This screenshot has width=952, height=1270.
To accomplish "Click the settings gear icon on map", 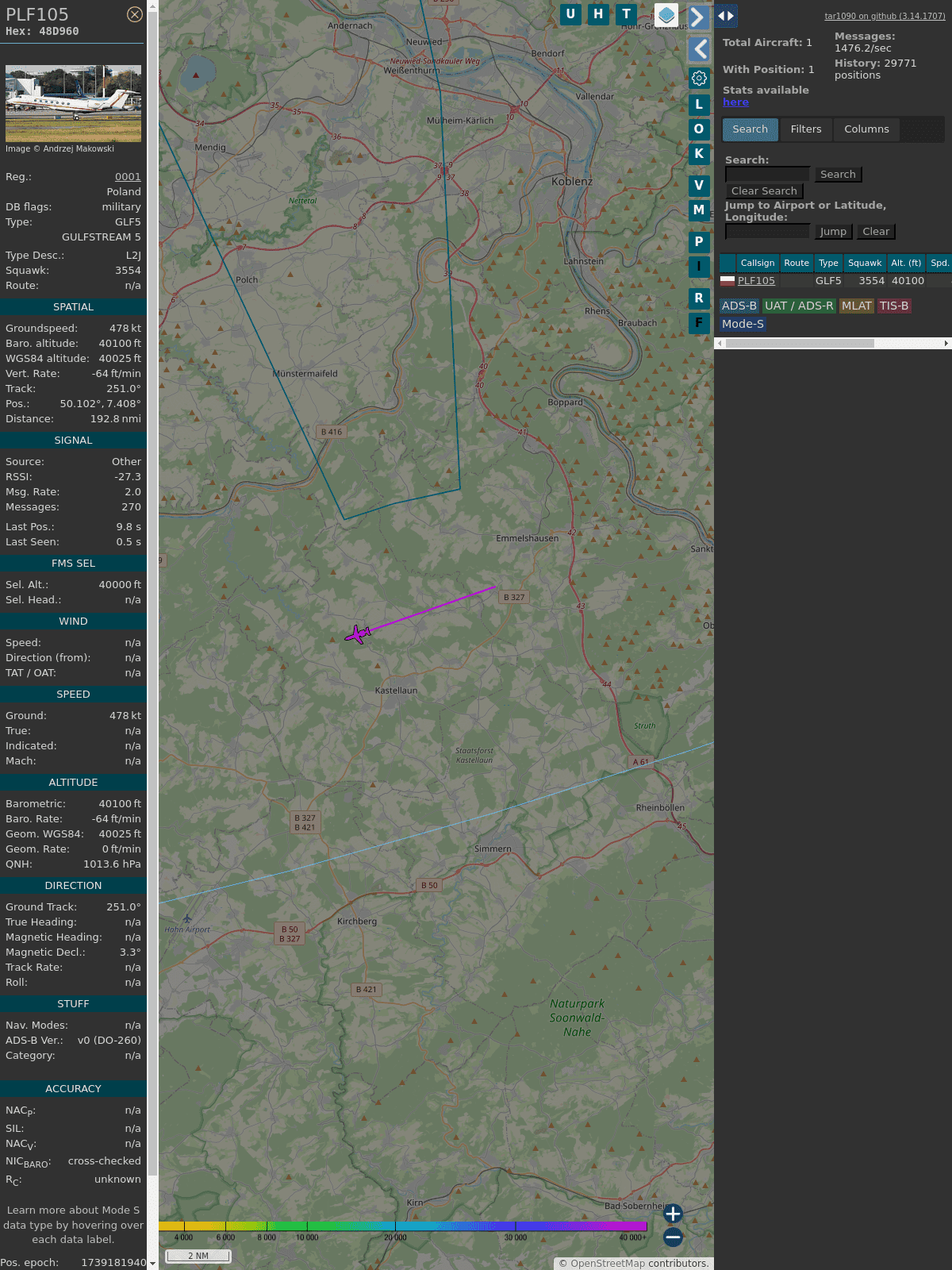I will [x=699, y=78].
